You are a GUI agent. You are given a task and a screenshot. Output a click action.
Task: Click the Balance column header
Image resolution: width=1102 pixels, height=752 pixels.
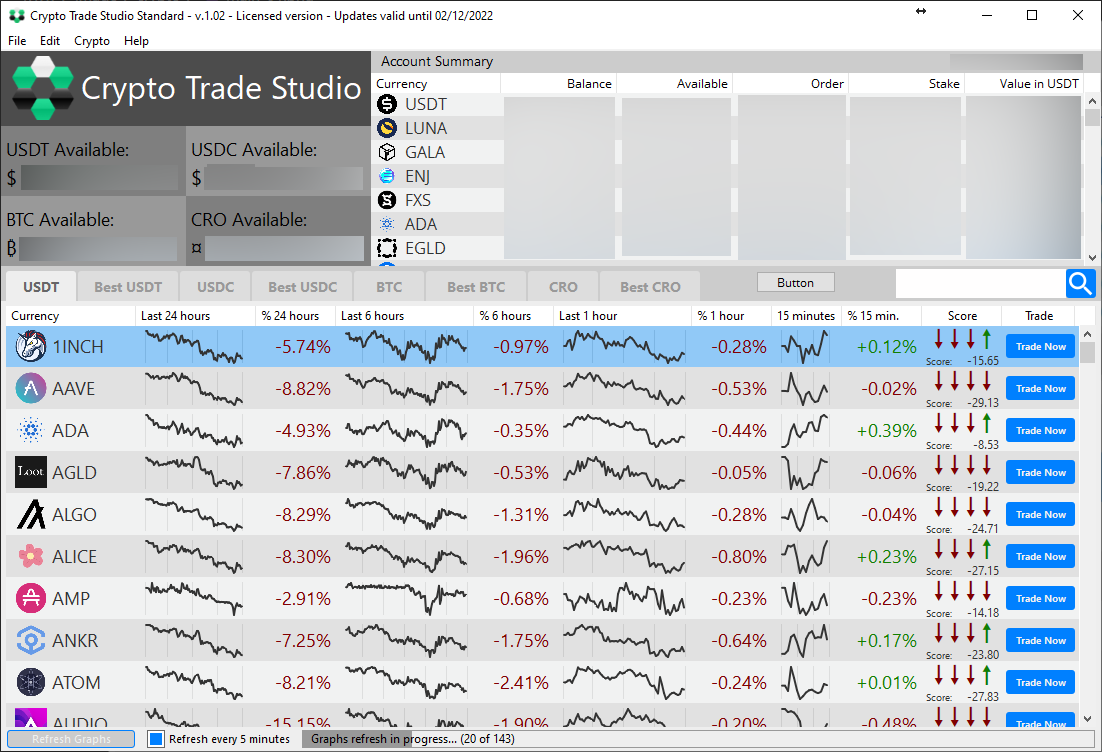(x=559, y=84)
